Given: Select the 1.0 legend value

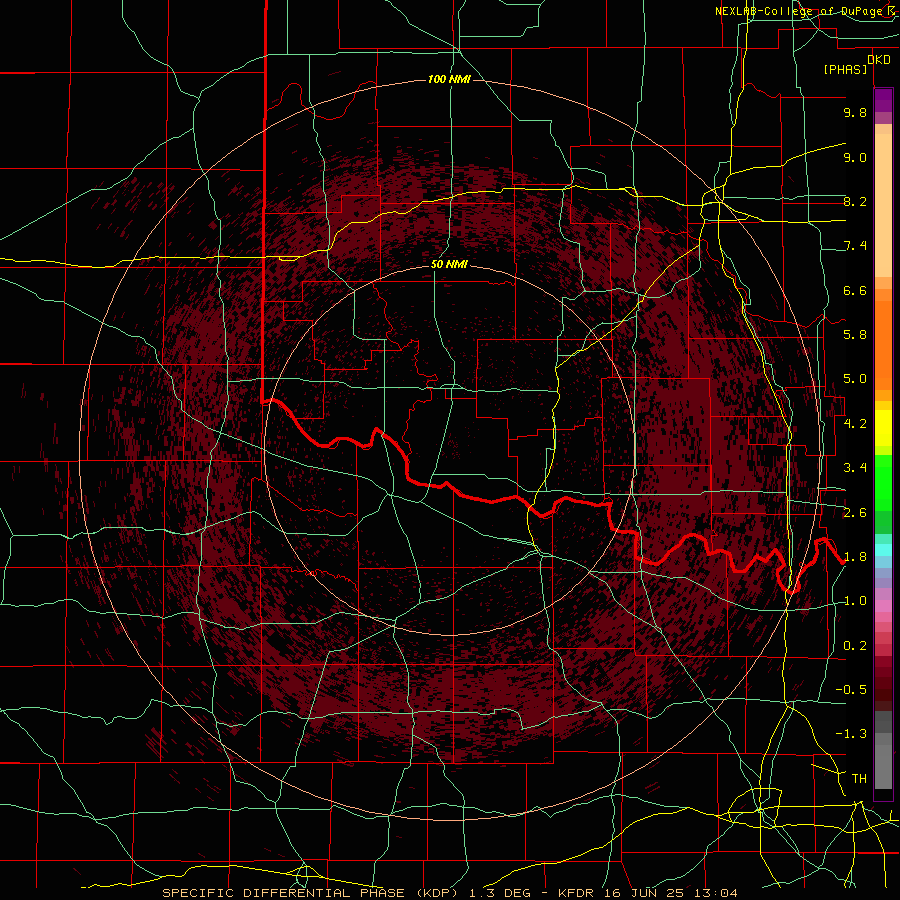Looking at the screenshot, I should click(x=855, y=601).
